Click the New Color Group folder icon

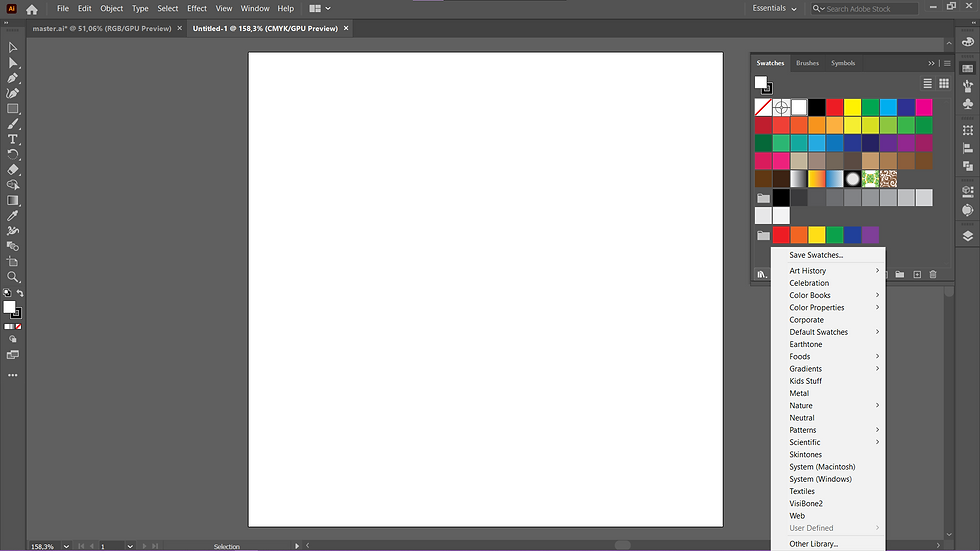tap(900, 274)
